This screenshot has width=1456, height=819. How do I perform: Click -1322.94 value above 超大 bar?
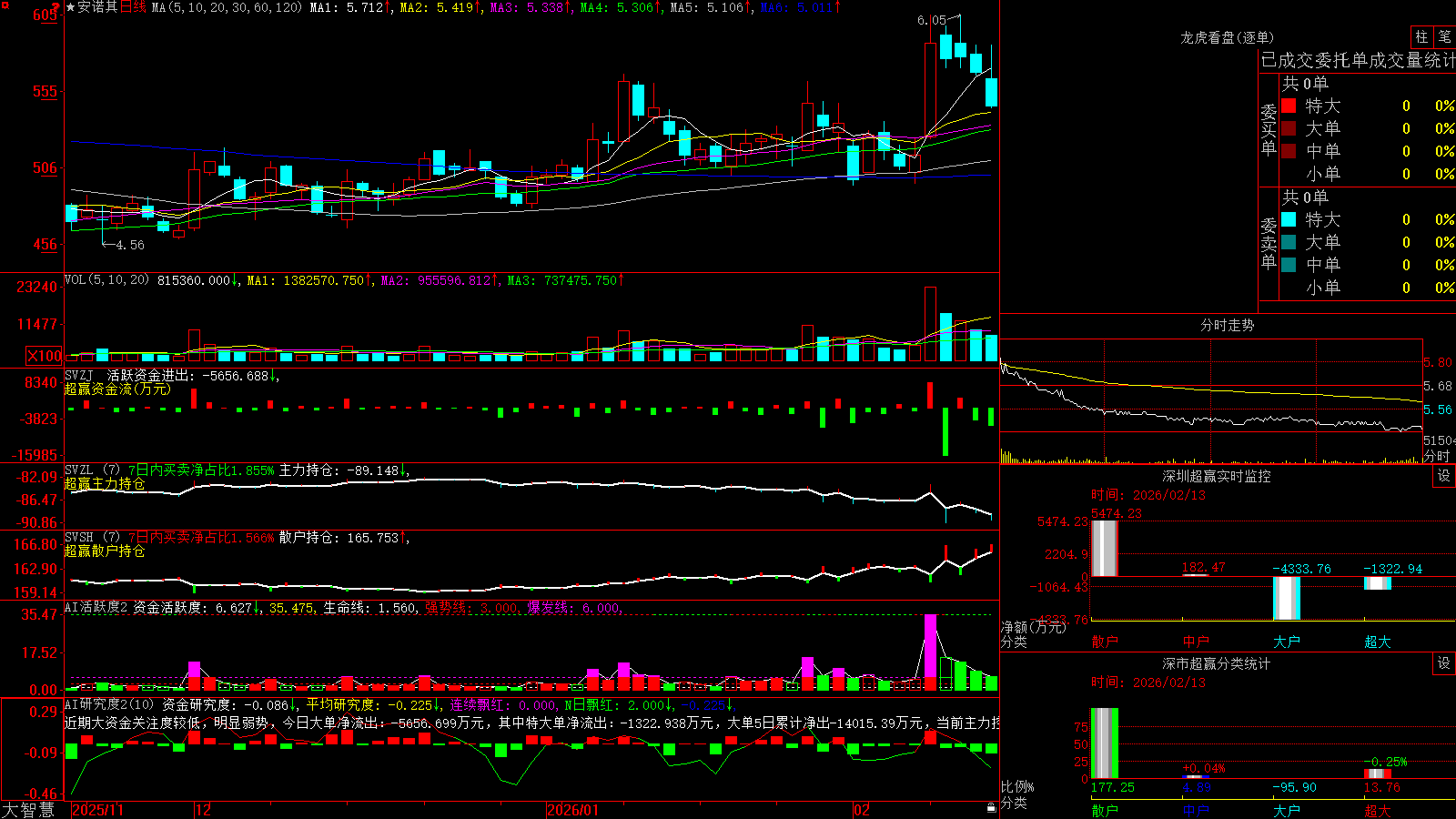click(1392, 569)
